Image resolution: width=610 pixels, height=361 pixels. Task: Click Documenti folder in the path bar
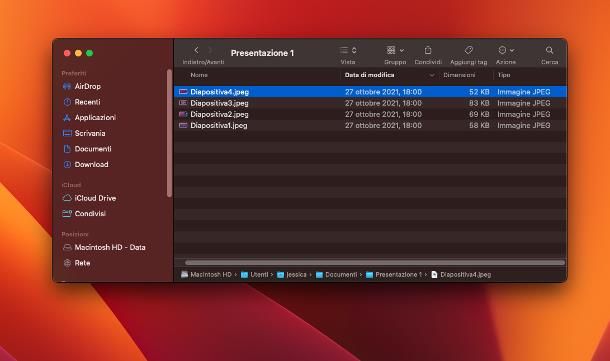337,275
